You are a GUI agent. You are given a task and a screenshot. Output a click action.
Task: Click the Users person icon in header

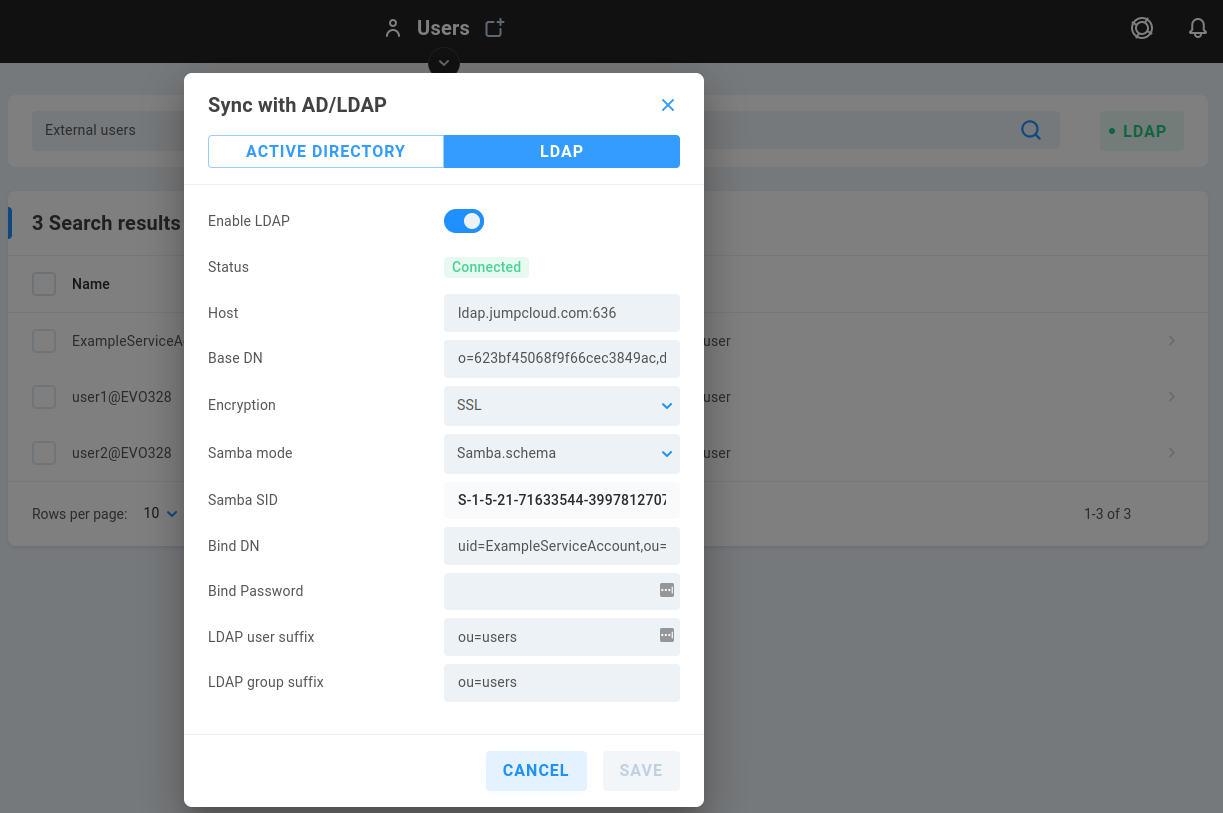pyautogui.click(x=393, y=28)
